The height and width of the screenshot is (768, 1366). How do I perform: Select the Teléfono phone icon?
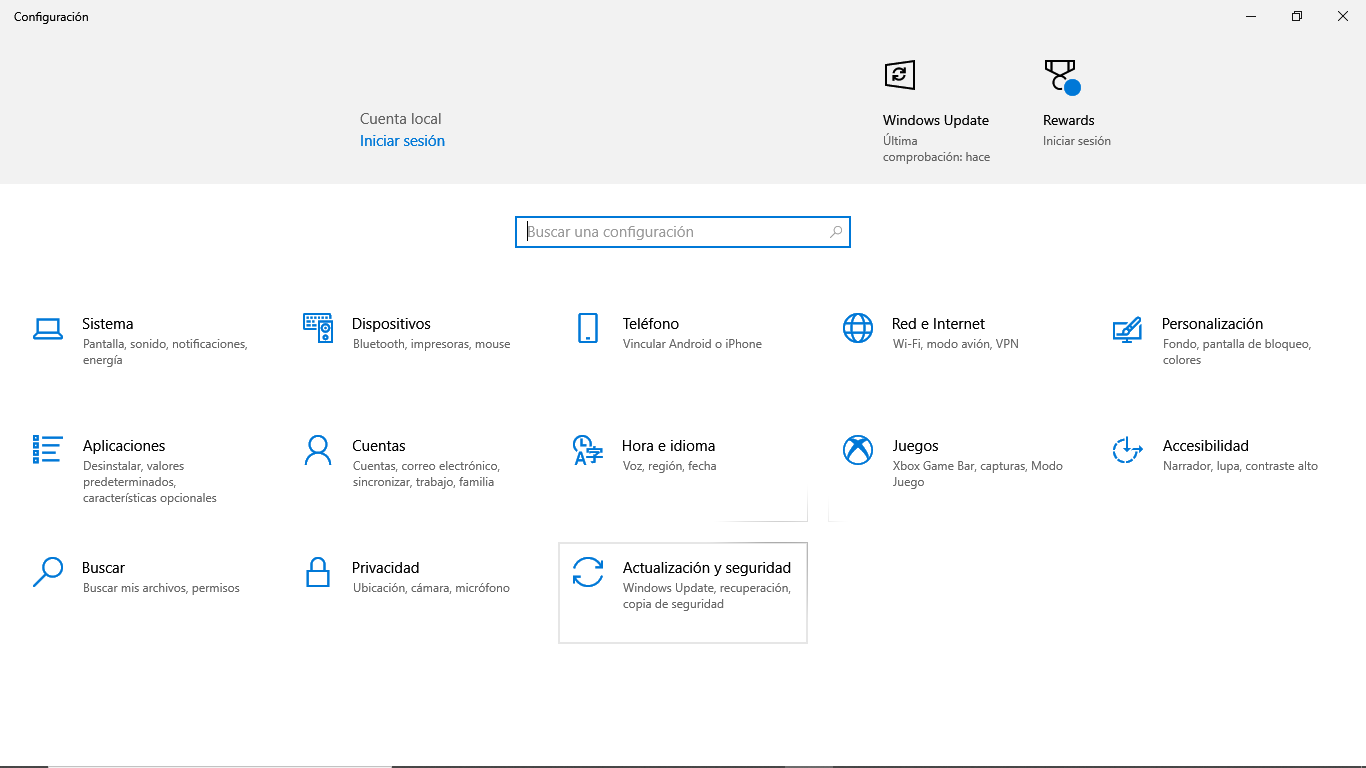[588, 328]
